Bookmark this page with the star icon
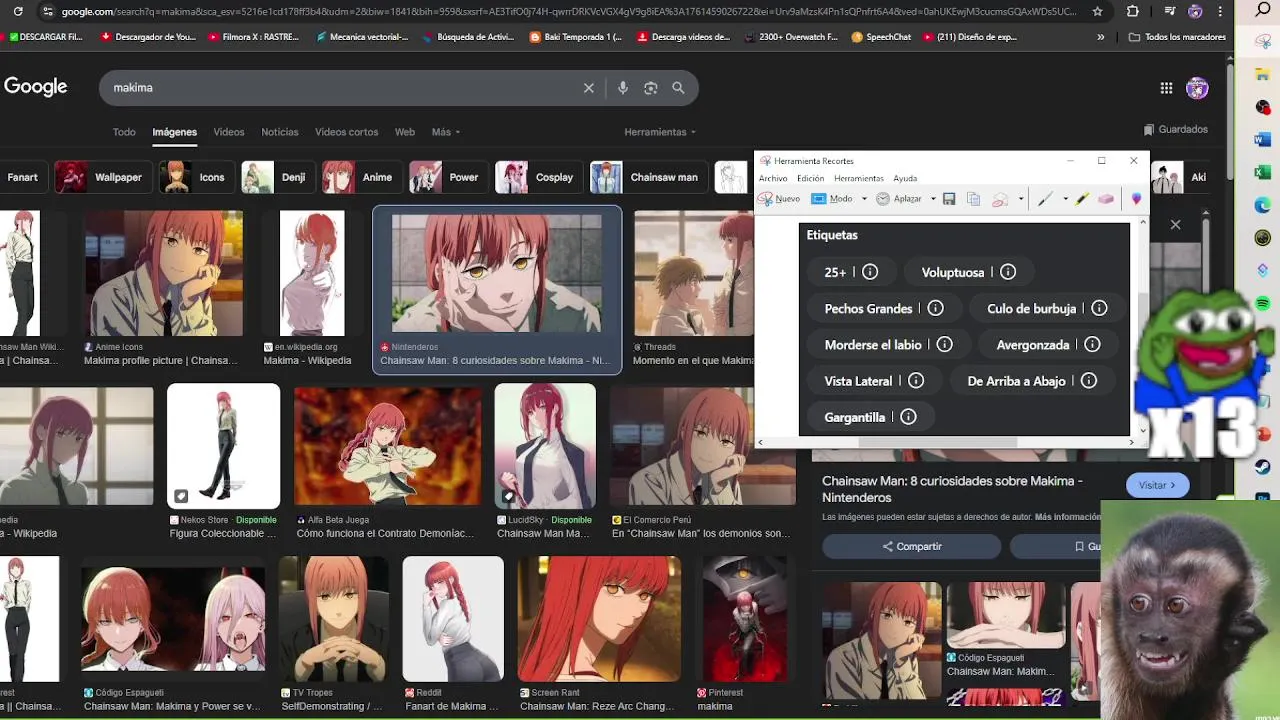Viewport: 1280px width, 720px height. point(1098,11)
